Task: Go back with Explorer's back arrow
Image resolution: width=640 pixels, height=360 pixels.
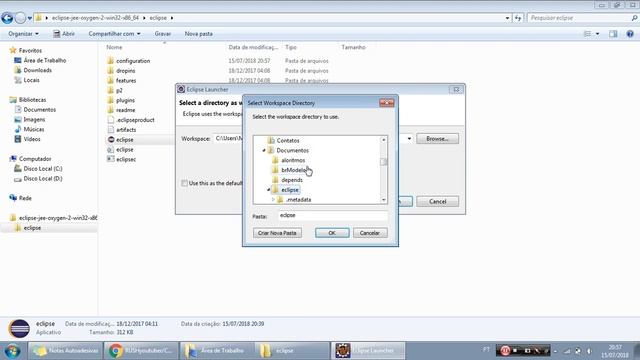Action: [7, 18]
